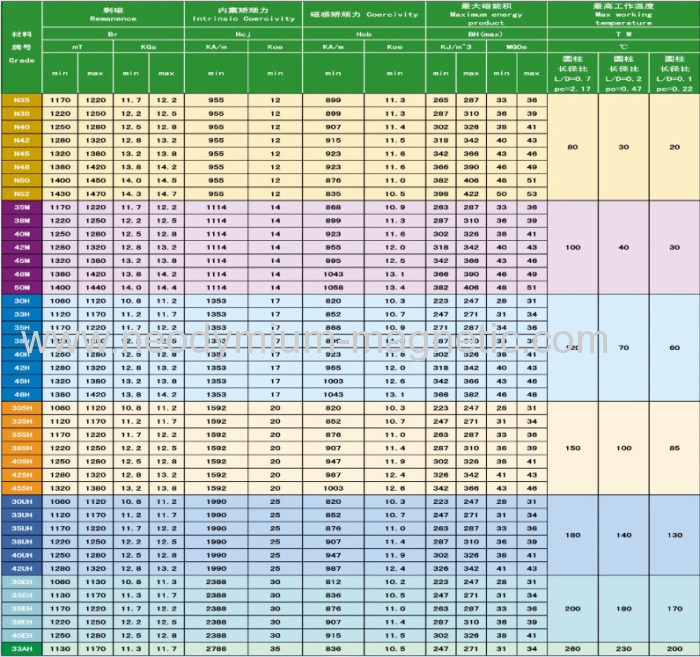Select the Maximum energy product header
This screenshot has height=657, width=700.
(x=486, y=14)
